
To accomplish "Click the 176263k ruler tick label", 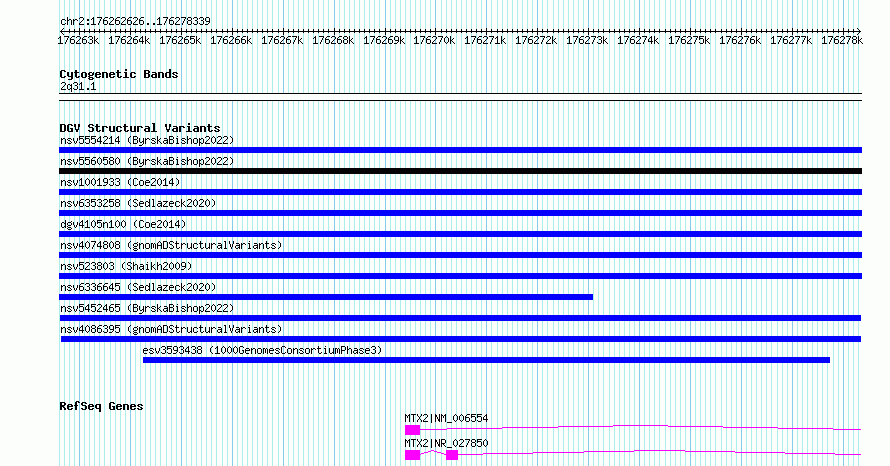I will (x=78, y=40).
